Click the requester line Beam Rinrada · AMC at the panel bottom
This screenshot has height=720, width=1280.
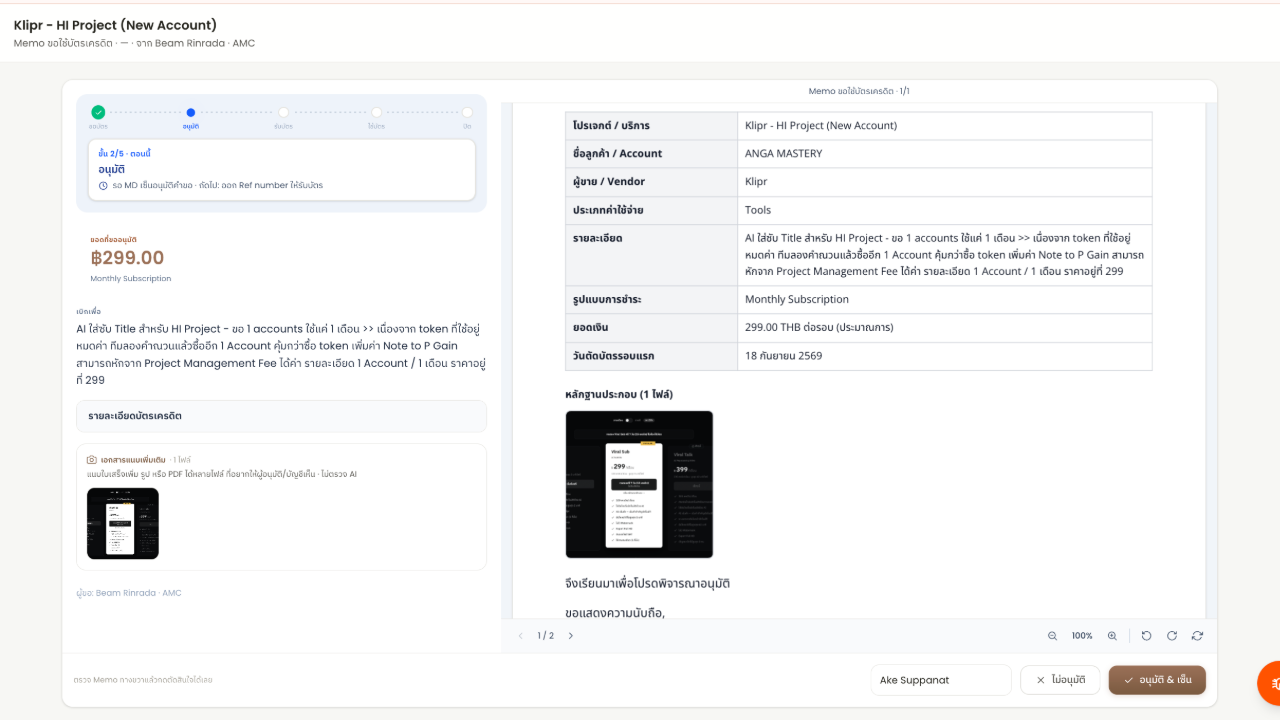coord(129,593)
